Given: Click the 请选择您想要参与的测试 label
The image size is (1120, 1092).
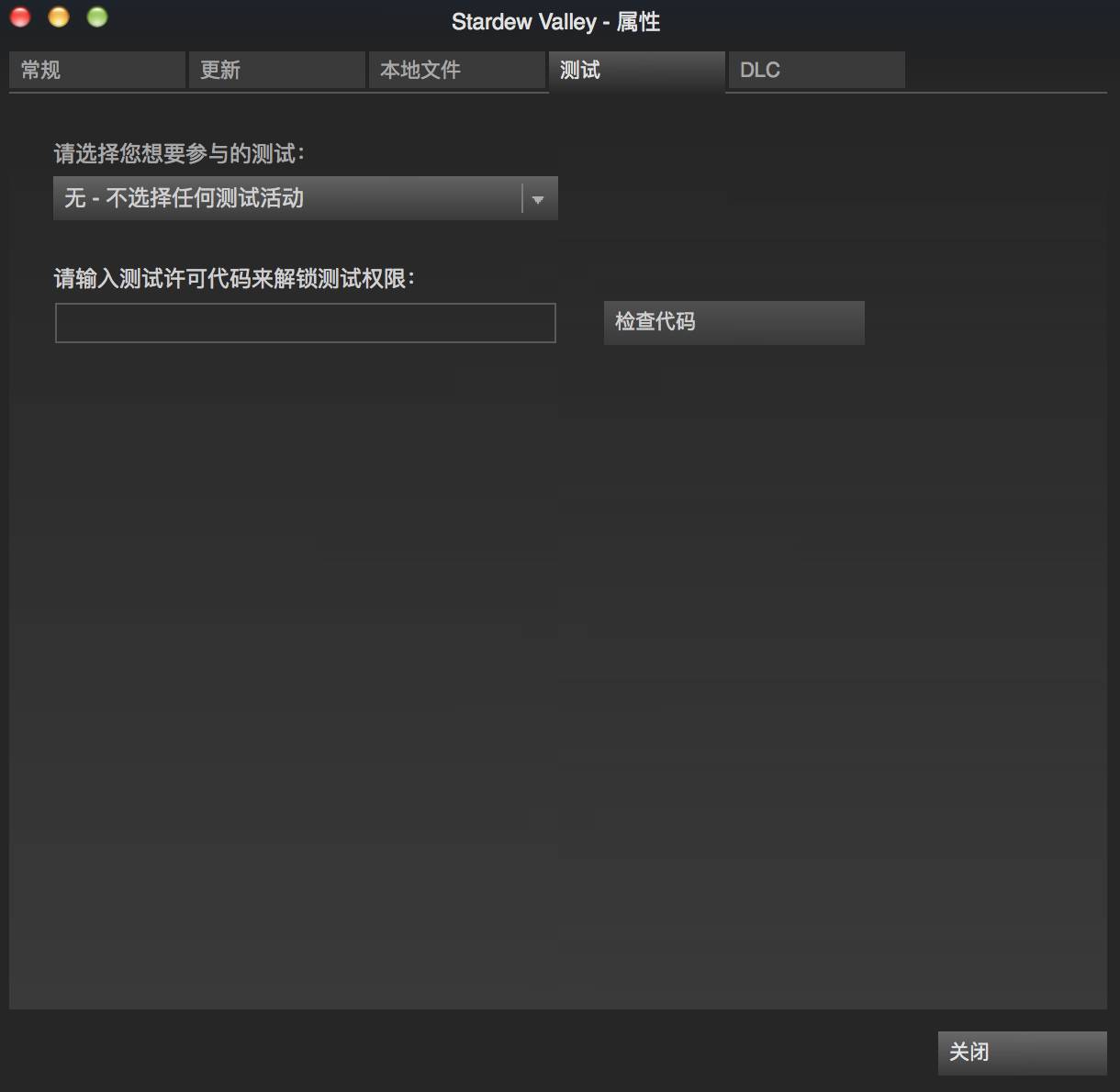Looking at the screenshot, I should pyautogui.click(x=179, y=153).
